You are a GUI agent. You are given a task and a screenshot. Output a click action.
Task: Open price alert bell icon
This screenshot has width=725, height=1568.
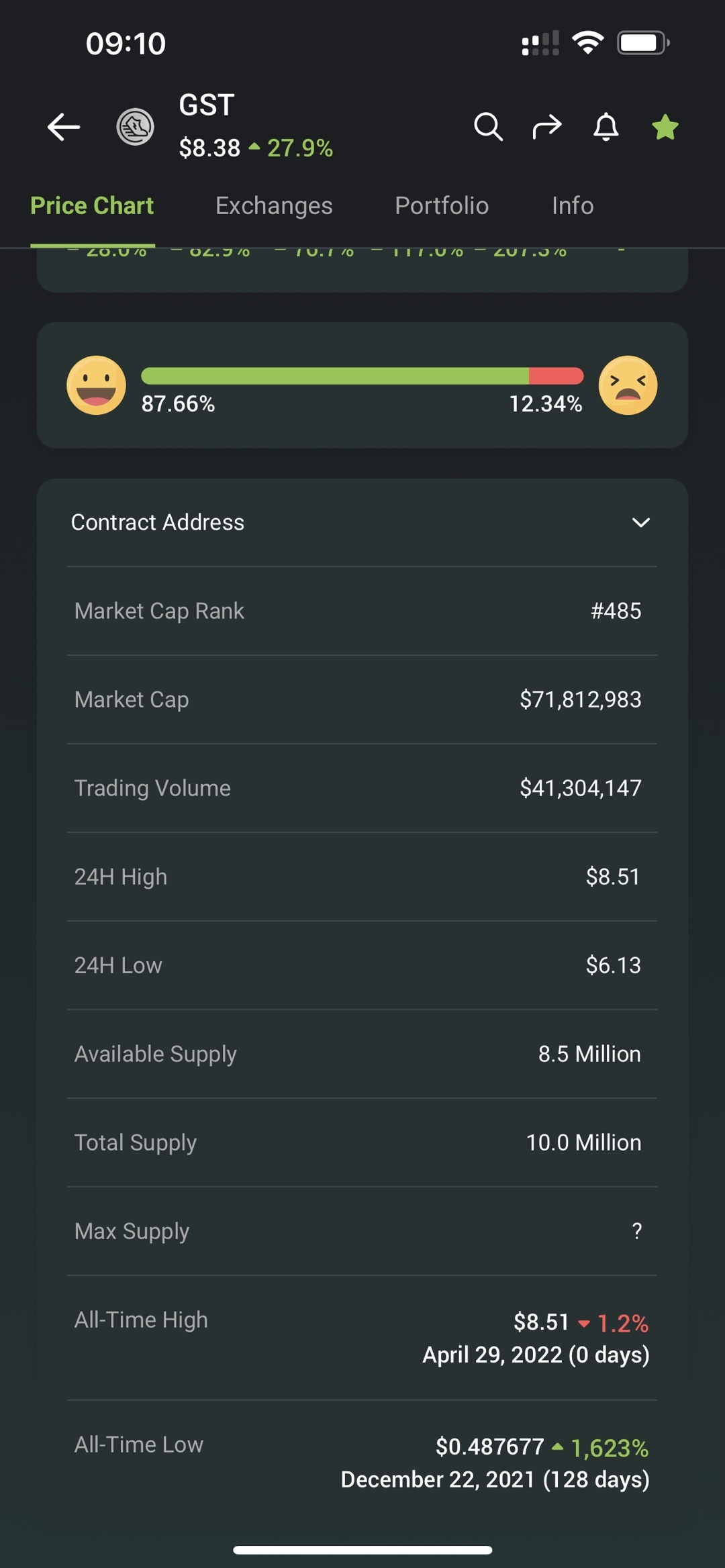(606, 126)
